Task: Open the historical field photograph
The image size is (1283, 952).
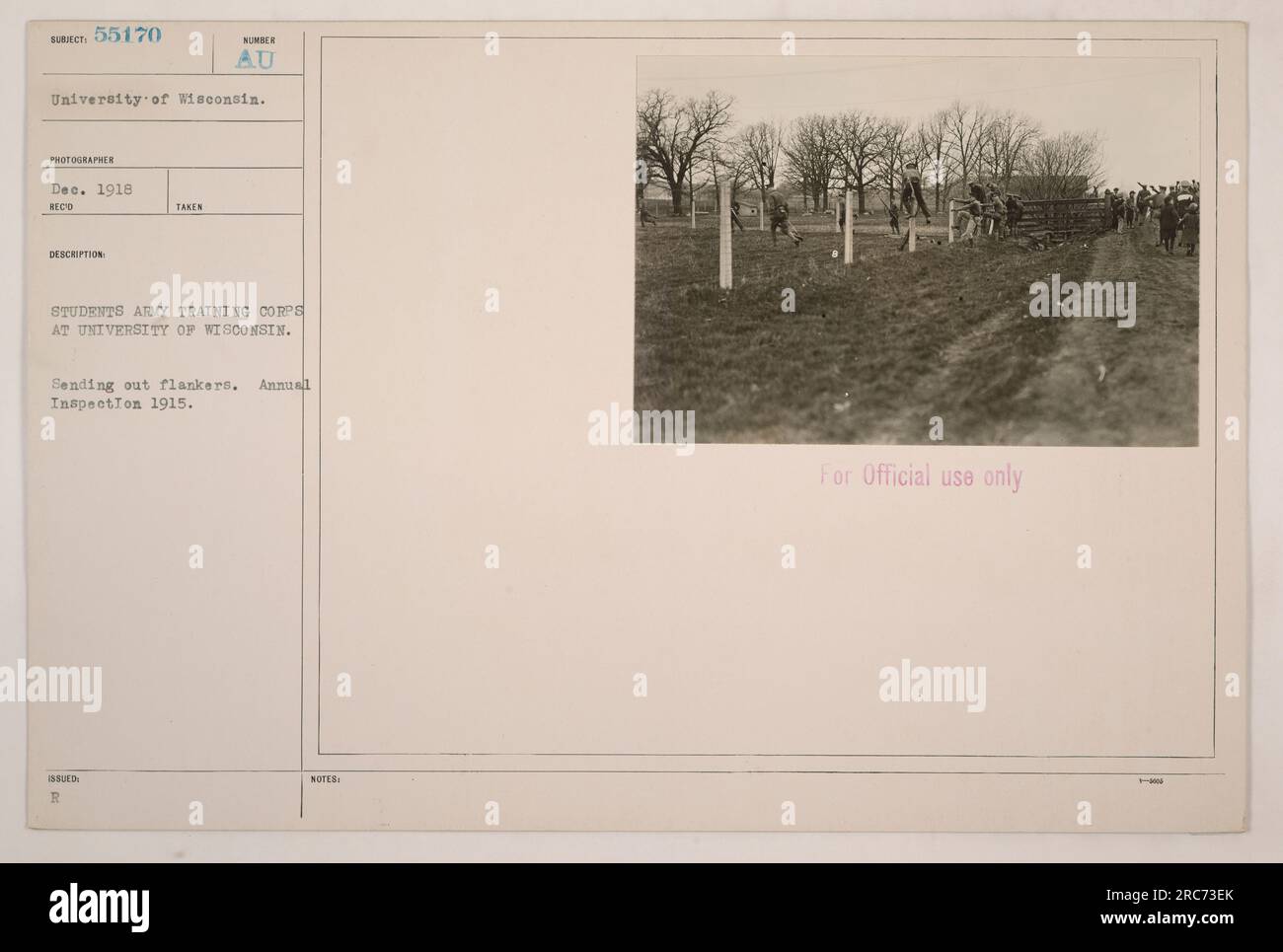Action: pos(917,251)
